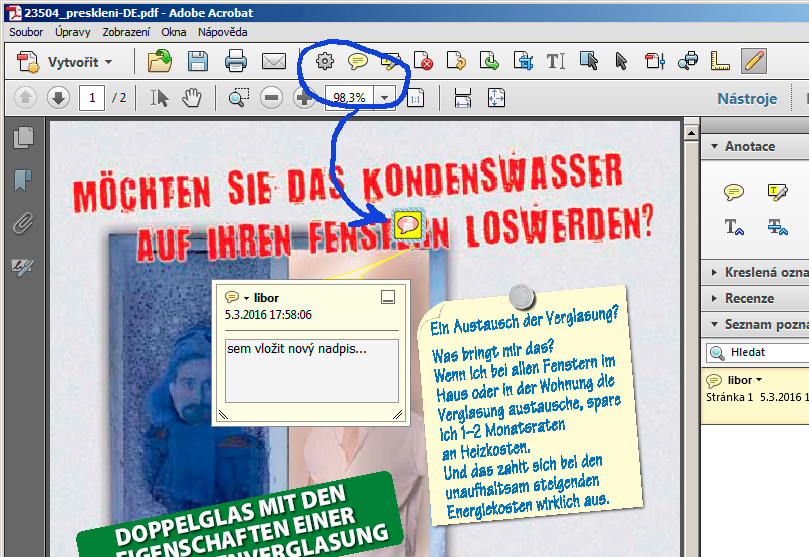Open the Nástroje pane
Image resolution: width=809 pixels, height=557 pixels.
pos(746,98)
